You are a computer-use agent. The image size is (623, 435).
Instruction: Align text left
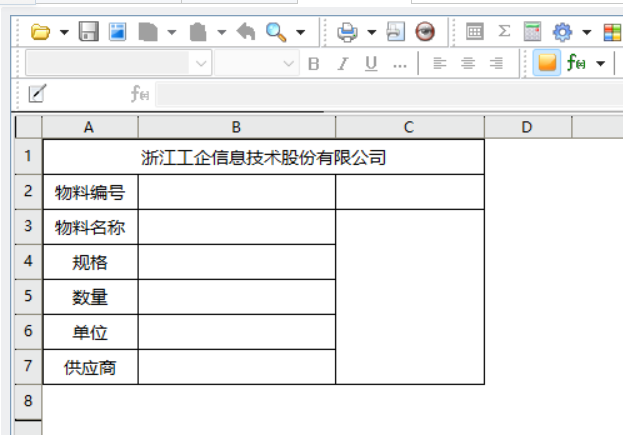[439, 63]
